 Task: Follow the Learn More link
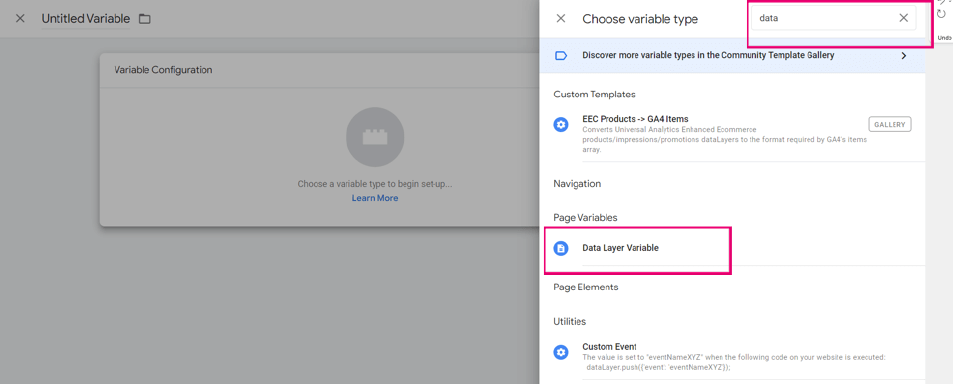(x=375, y=198)
